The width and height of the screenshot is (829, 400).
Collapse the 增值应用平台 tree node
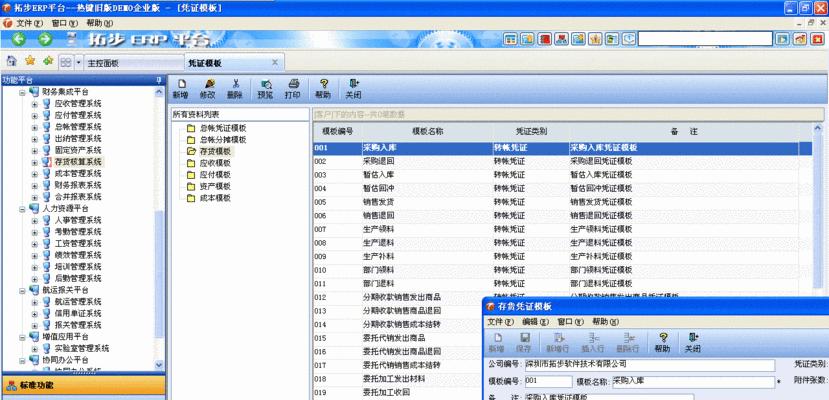pos(23,337)
